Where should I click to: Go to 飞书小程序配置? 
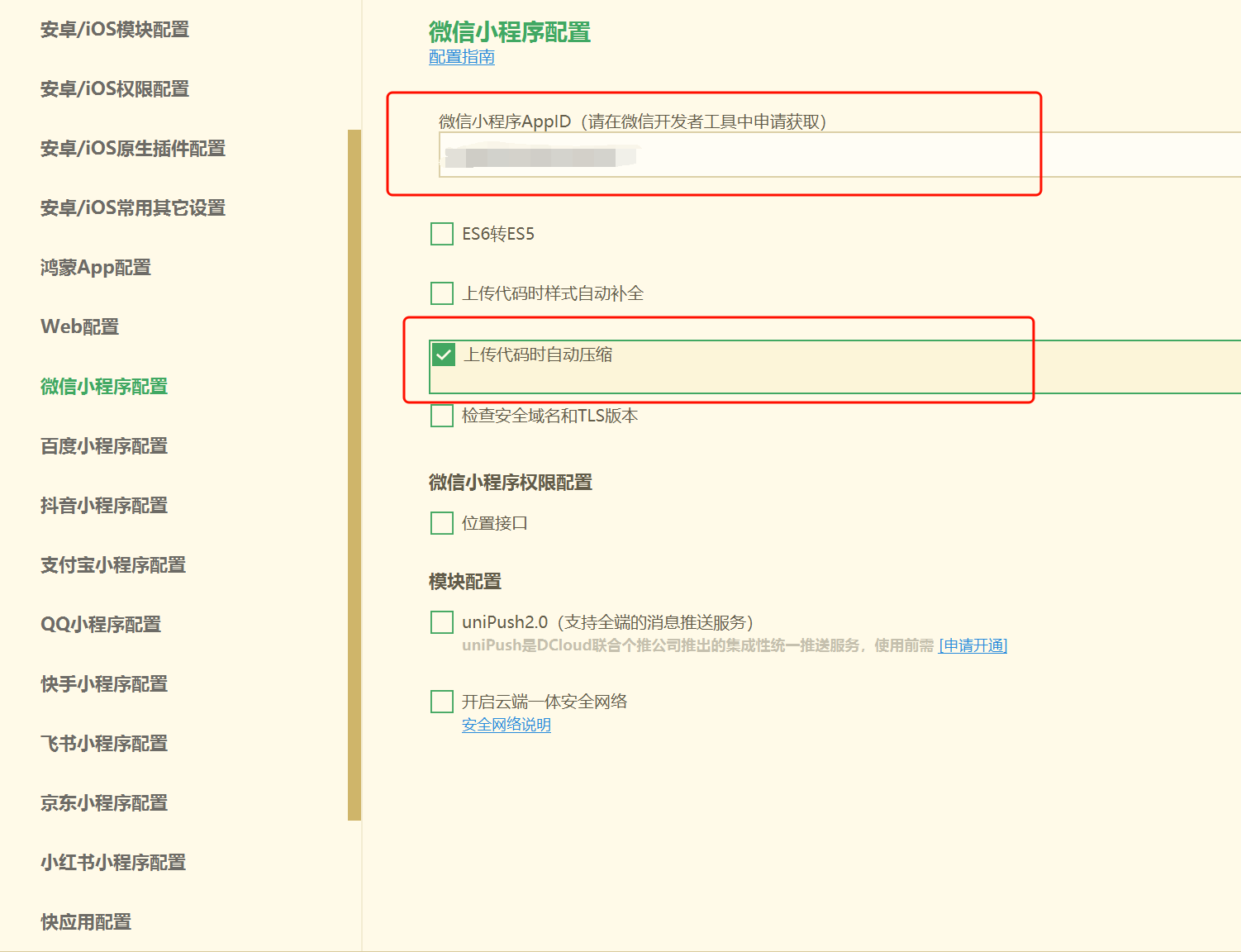pyautogui.click(x=104, y=744)
